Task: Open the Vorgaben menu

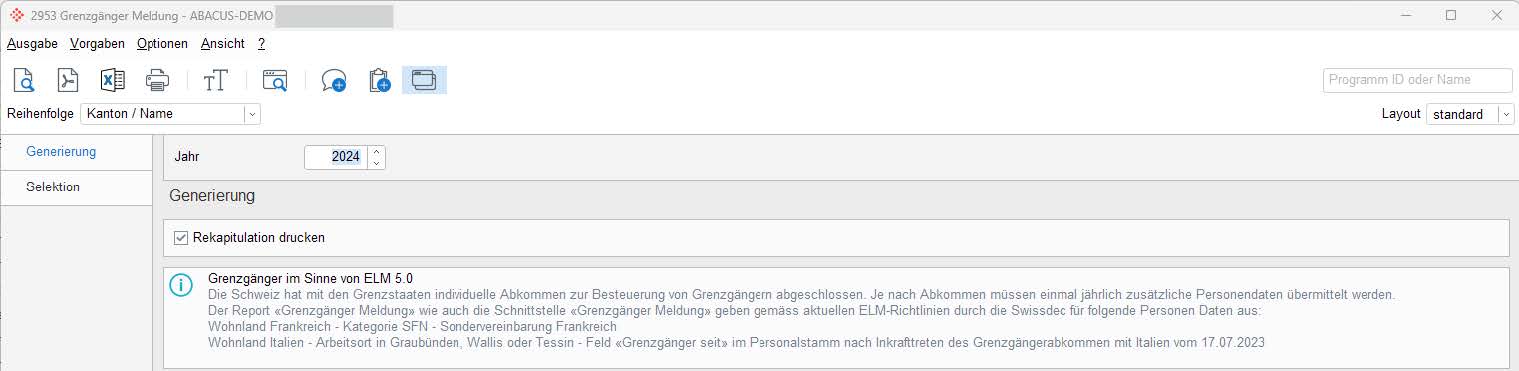Action: pos(97,44)
